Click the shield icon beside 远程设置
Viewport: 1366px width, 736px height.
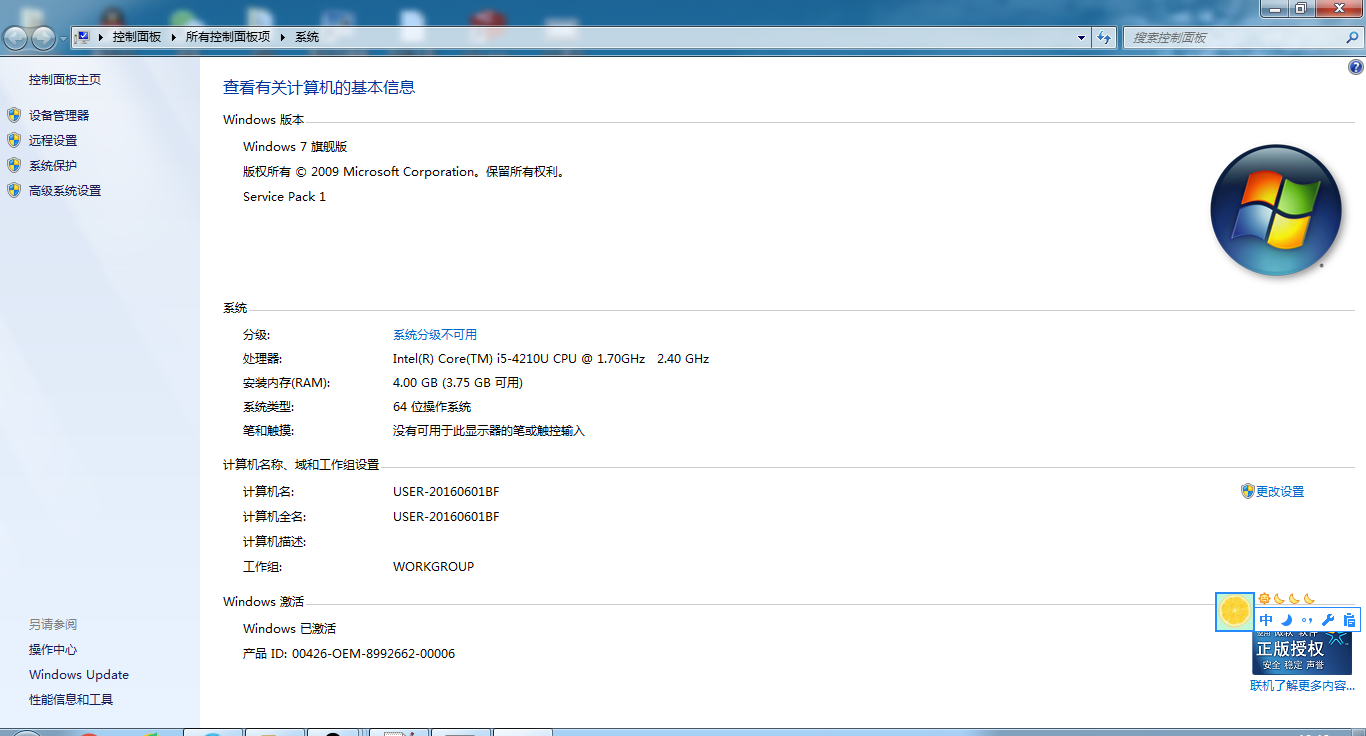point(14,140)
